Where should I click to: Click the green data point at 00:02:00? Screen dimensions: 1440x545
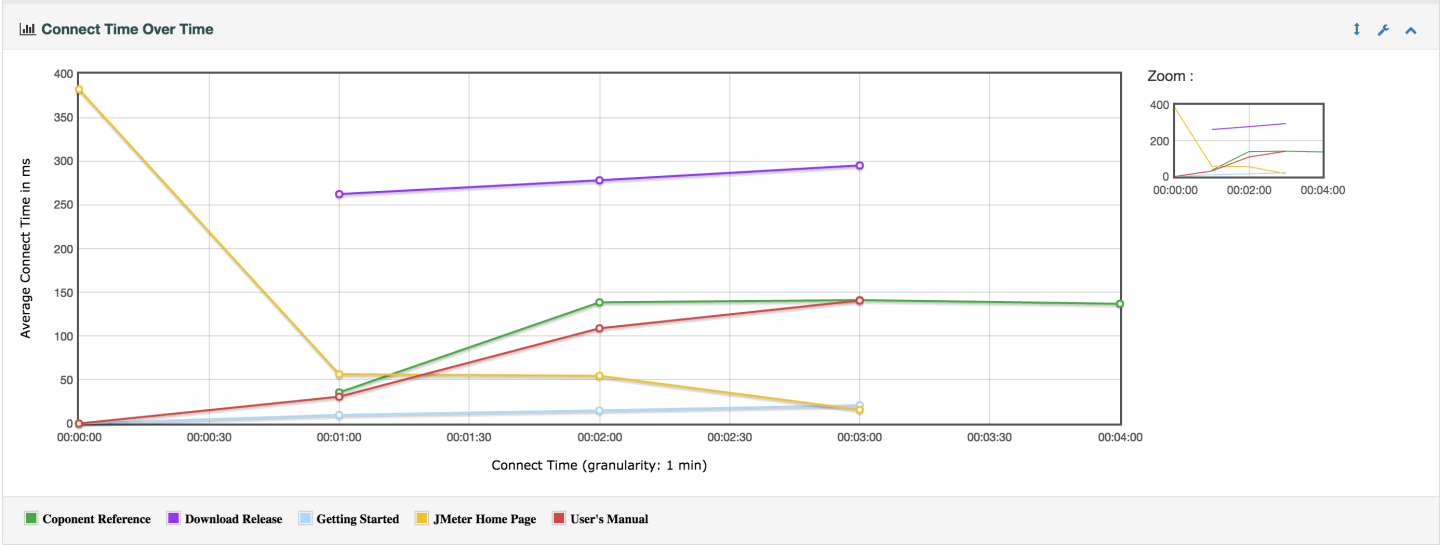coord(599,302)
